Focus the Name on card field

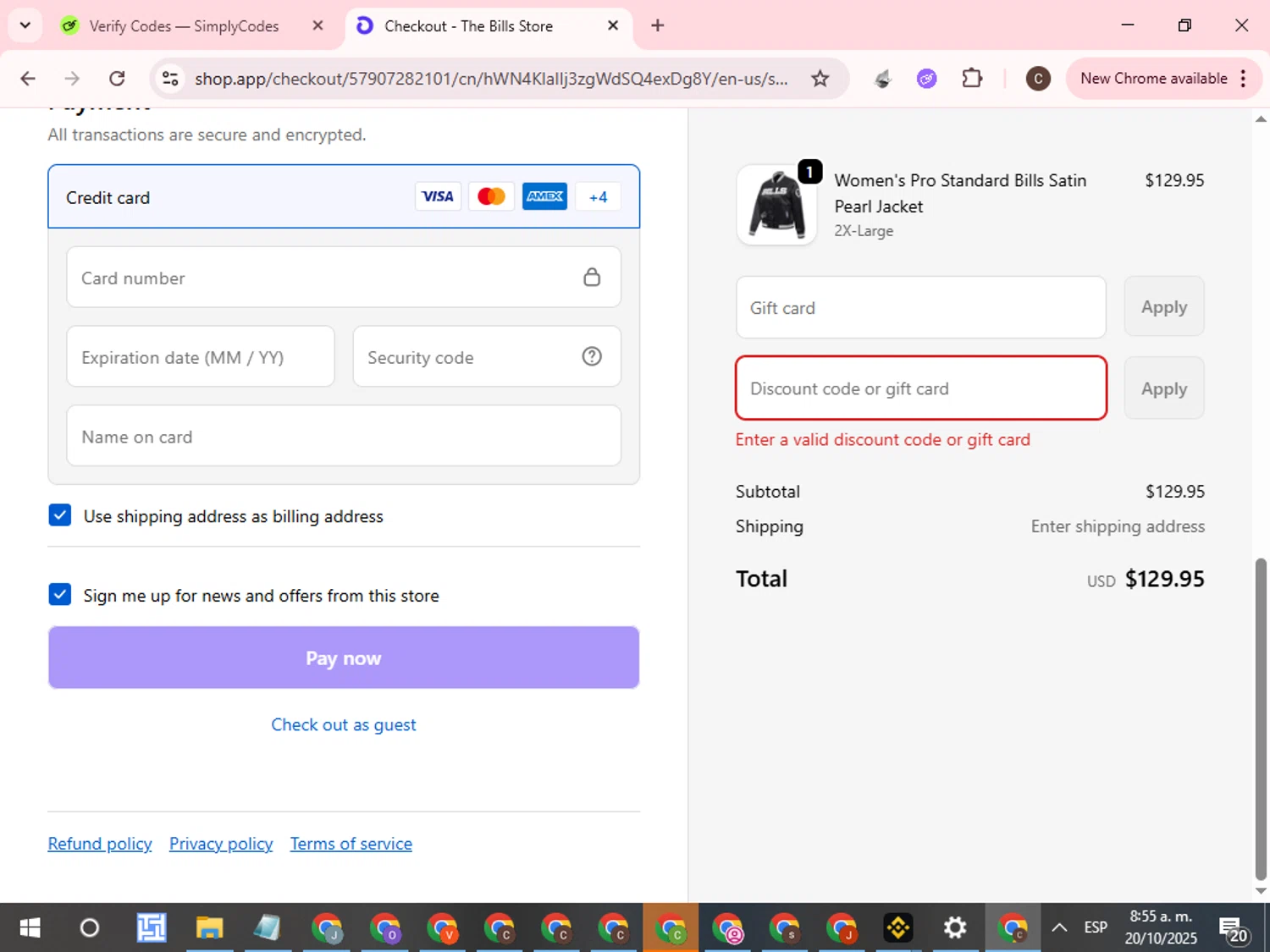(x=344, y=436)
